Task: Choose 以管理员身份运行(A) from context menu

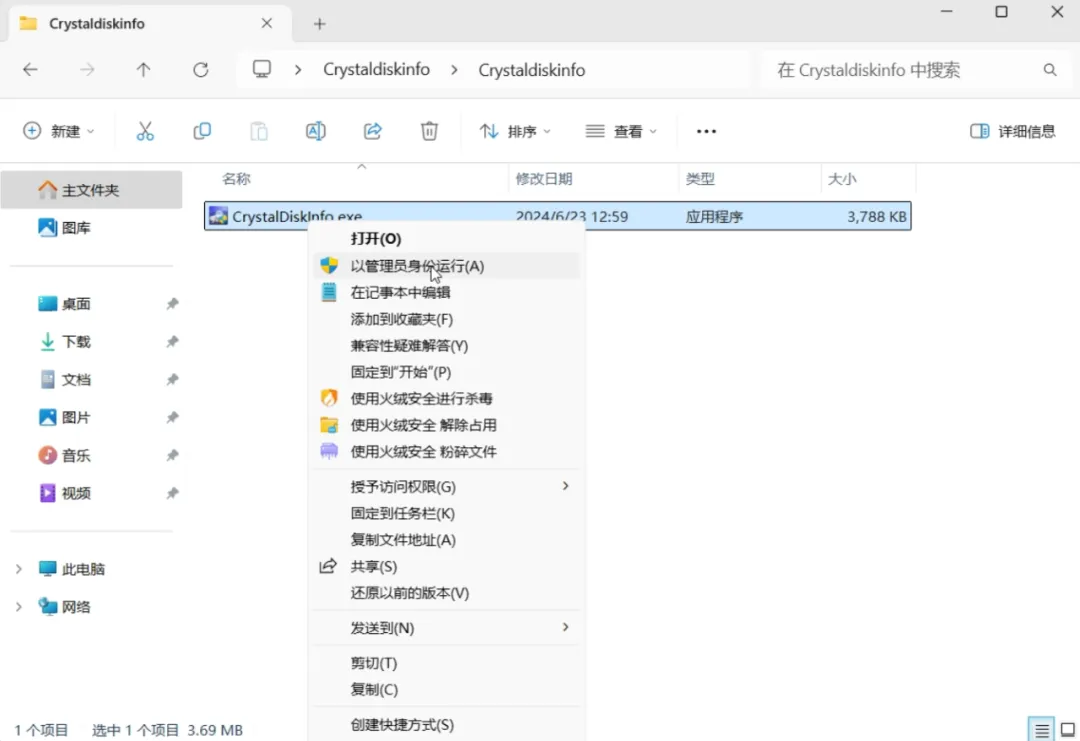Action: 446,266
